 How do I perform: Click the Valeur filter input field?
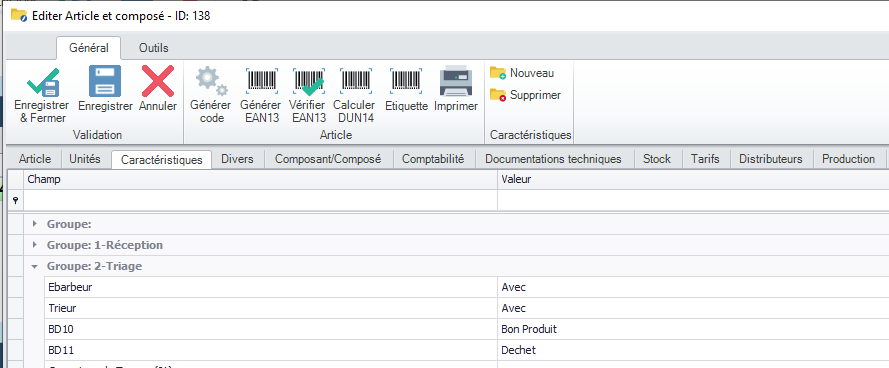point(693,200)
